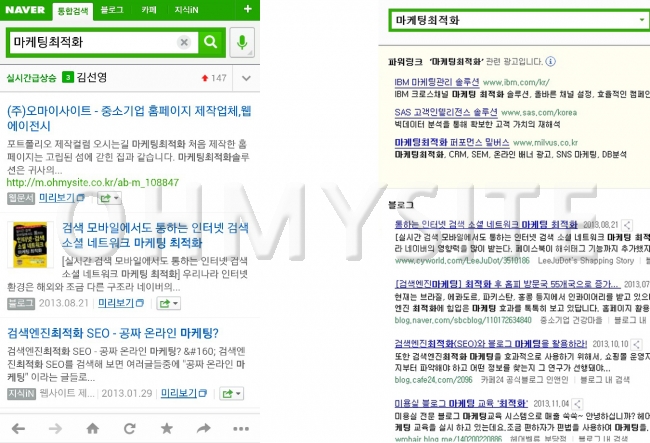Open 통하는 인터넷 검색 소셜 네트워크 blog link
Screen dimensions: 650x443
pyautogui.click(x=486, y=225)
